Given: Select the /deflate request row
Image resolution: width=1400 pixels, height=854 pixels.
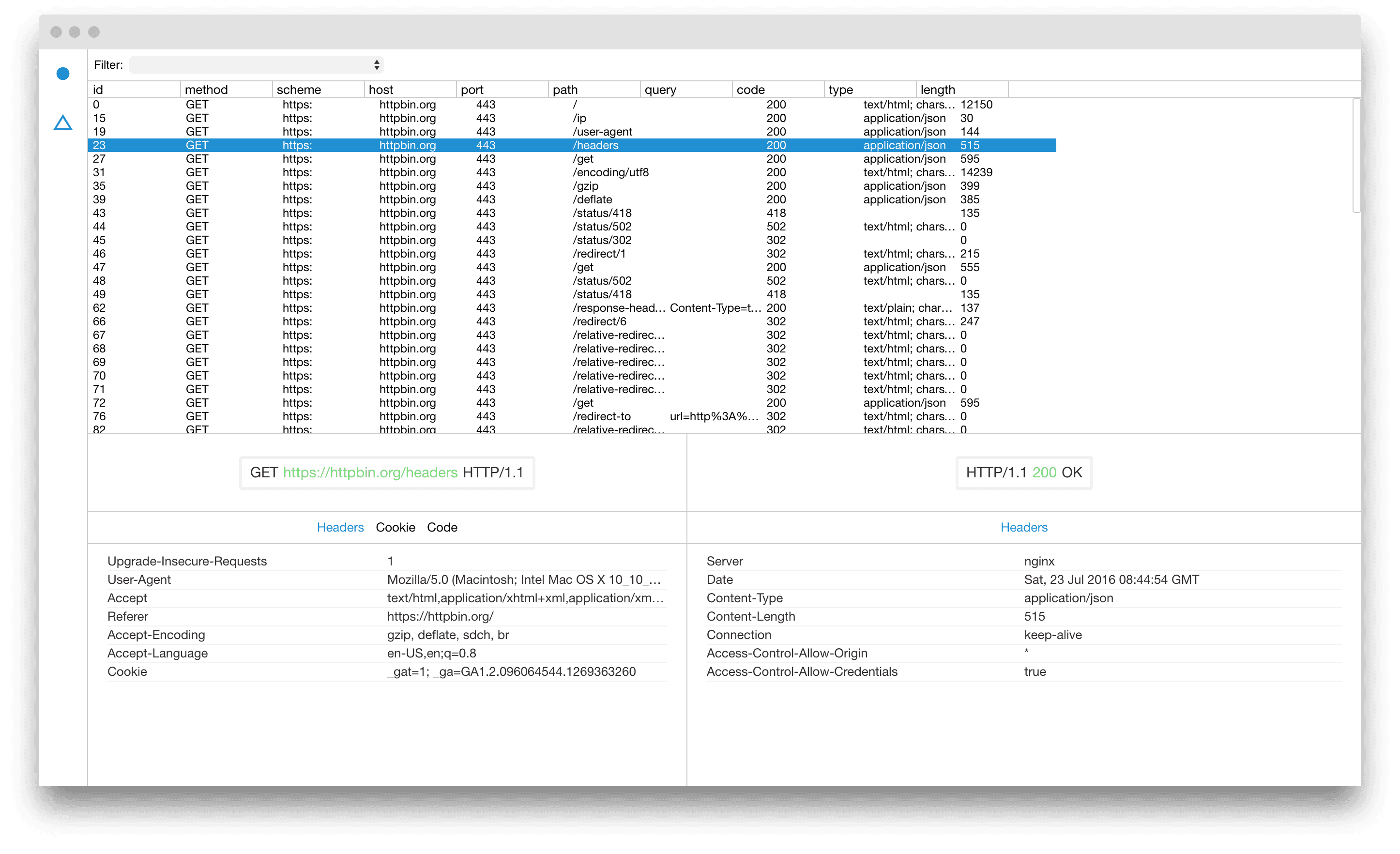Looking at the screenshot, I should 572,199.
